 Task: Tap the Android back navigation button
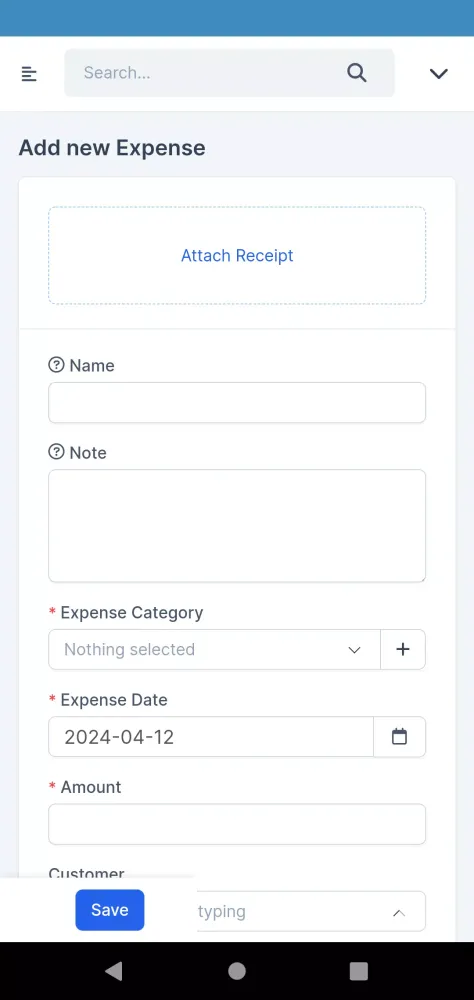[114, 971]
